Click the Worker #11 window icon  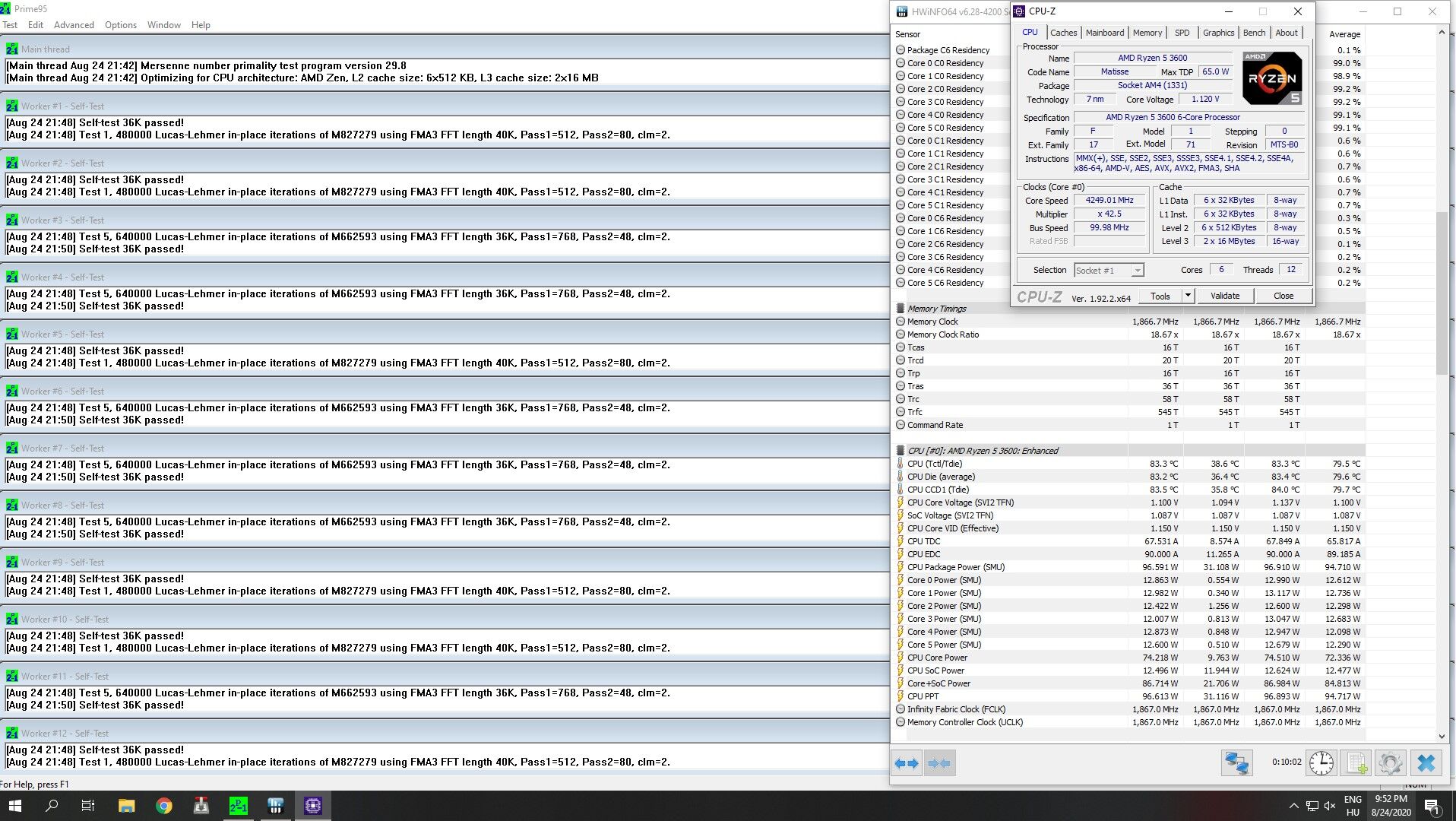point(11,677)
